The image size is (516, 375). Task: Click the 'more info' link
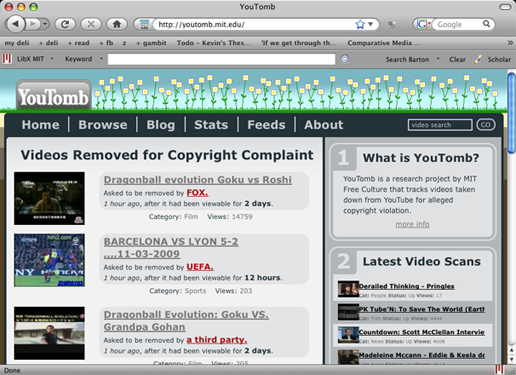412,224
